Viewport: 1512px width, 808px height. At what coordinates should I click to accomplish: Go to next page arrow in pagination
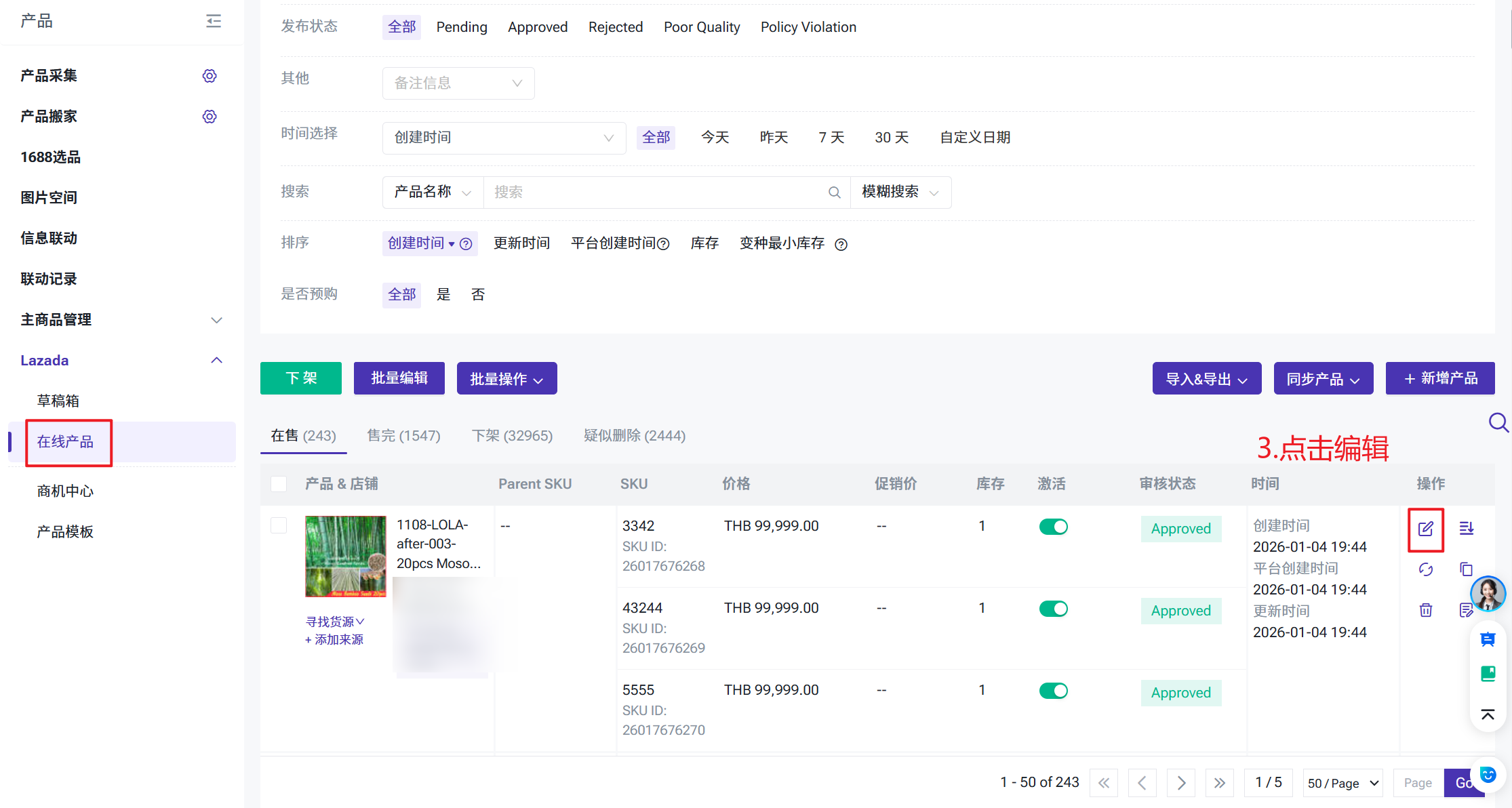pyautogui.click(x=1181, y=783)
